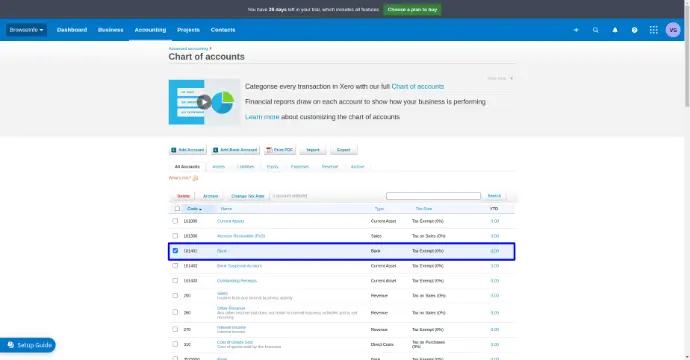Open the Contacts menu
The image size is (690, 360).
click(223, 30)
